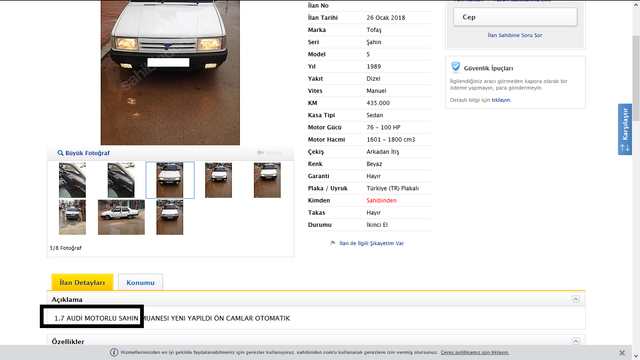Viewport: 640px width, 360px height.
Task: Select the fourth photo thumbnail
Action: pyautogui.click(x=218, y=180)
